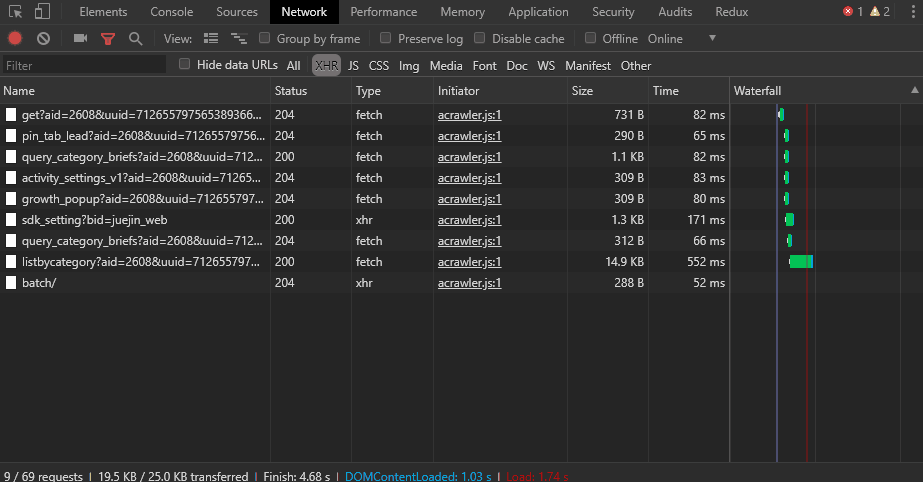Click file icon of listbycategory request

click(x=11, y=262)
